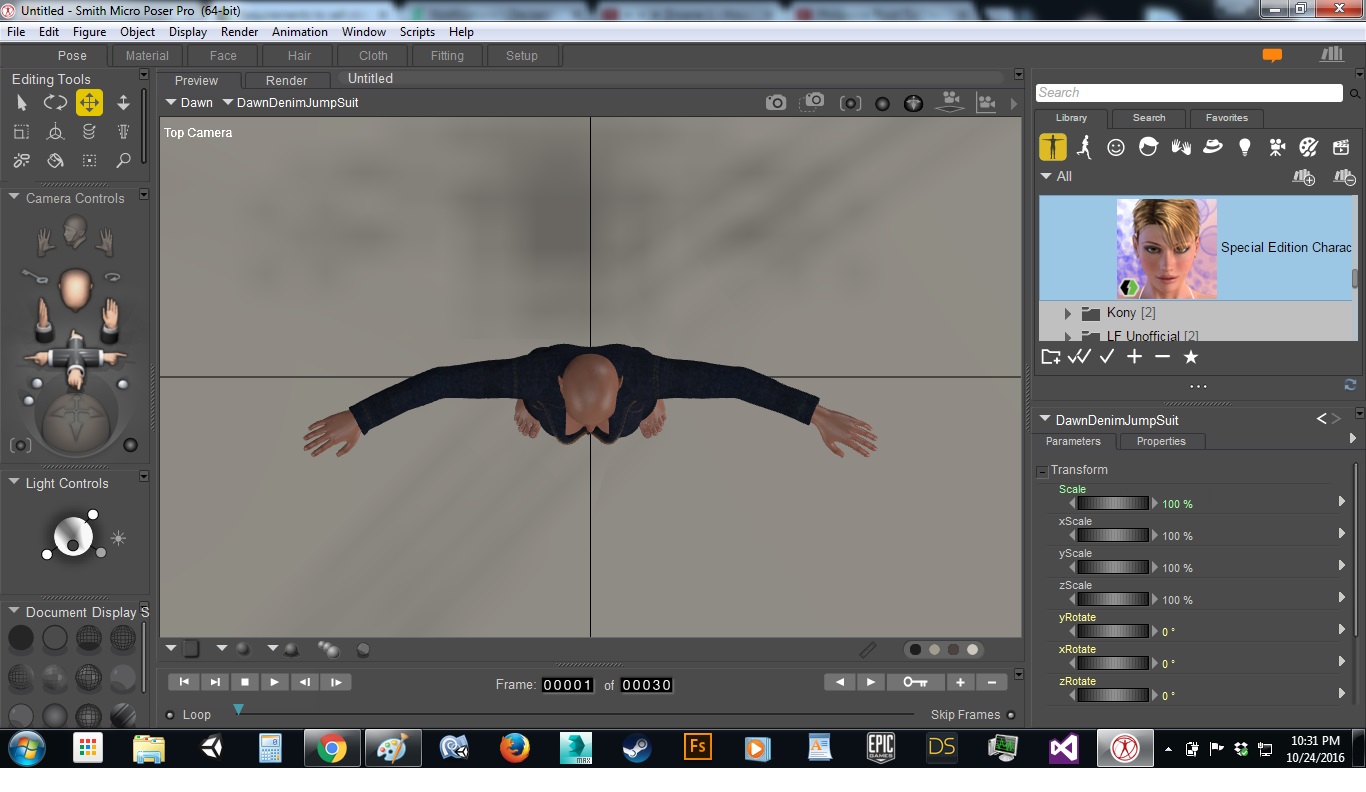This screenshot has height=792, width=1366.
Task: Toggle the Loop playback option
Action: [170, 715]
